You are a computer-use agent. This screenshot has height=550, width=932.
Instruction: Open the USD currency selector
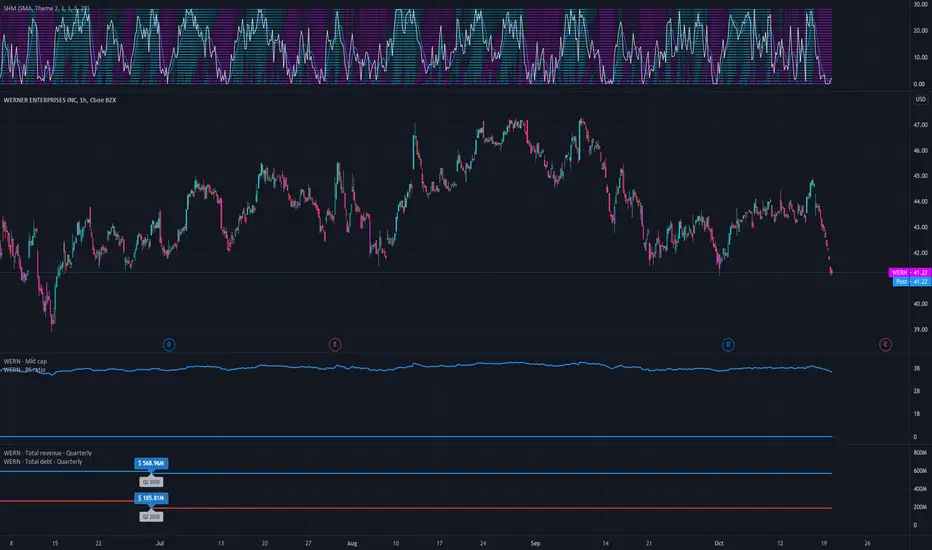(920, 99)
